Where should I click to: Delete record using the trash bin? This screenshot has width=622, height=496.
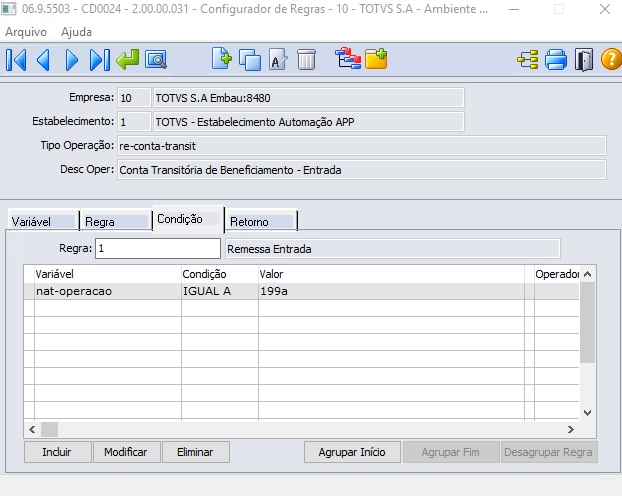point(306,60)
